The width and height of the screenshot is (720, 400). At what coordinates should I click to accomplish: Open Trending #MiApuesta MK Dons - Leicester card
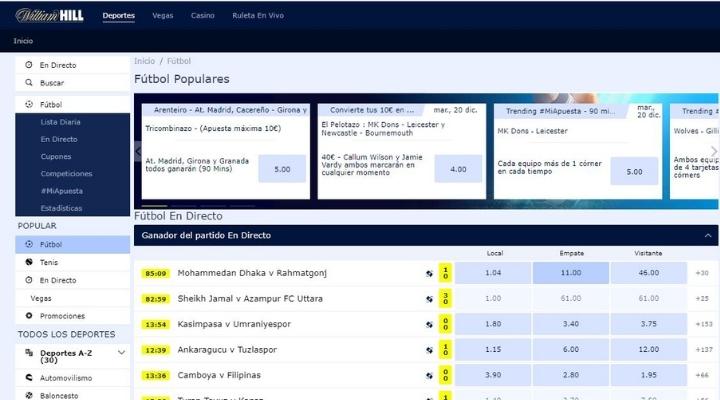pyautogui.click(x=578, y=152)
